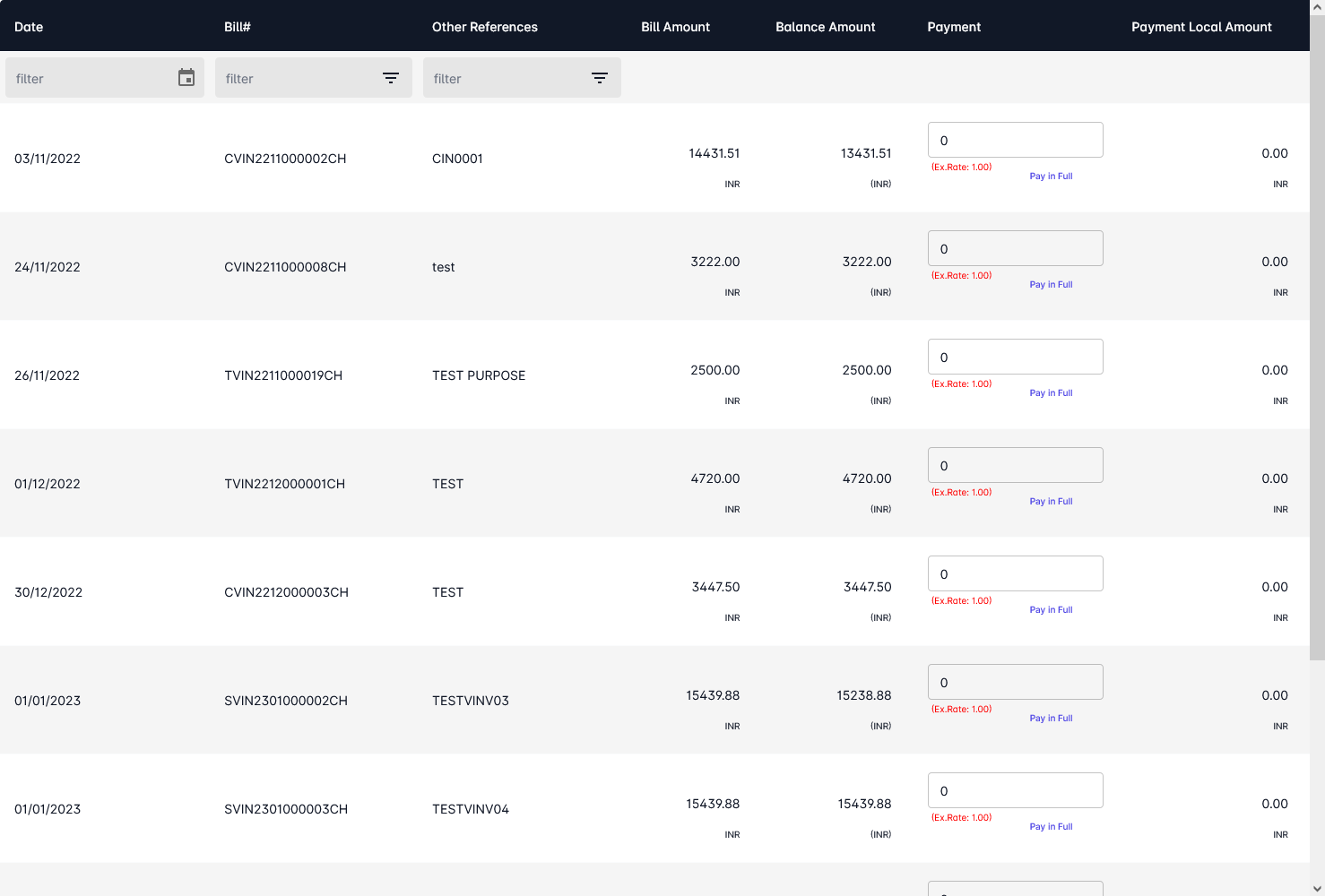
Task: Open filter options icon for Other References
Action: coord(600,78)
